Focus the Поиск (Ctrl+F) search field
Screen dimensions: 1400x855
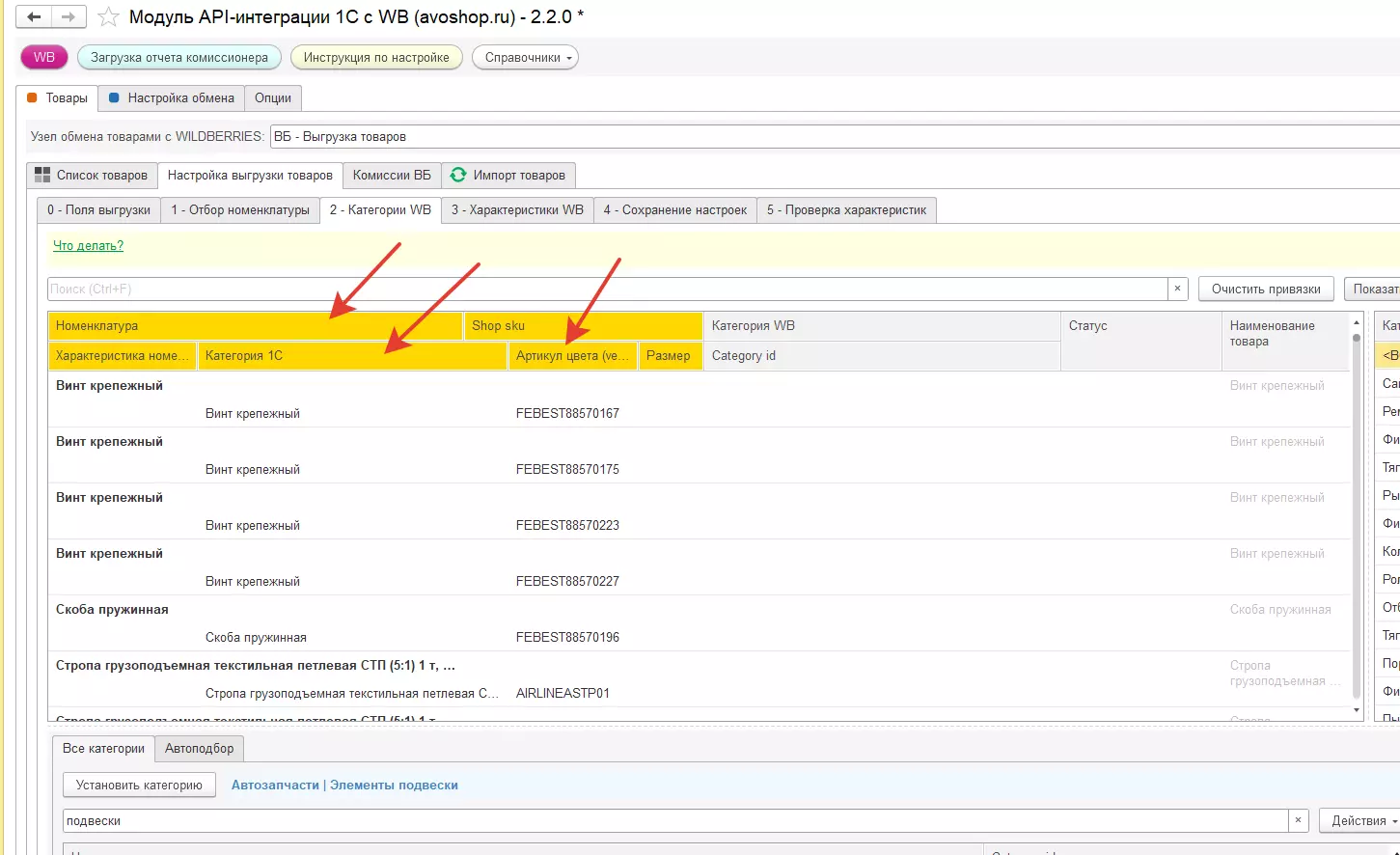pyautogui.click(x=608, y=289)
